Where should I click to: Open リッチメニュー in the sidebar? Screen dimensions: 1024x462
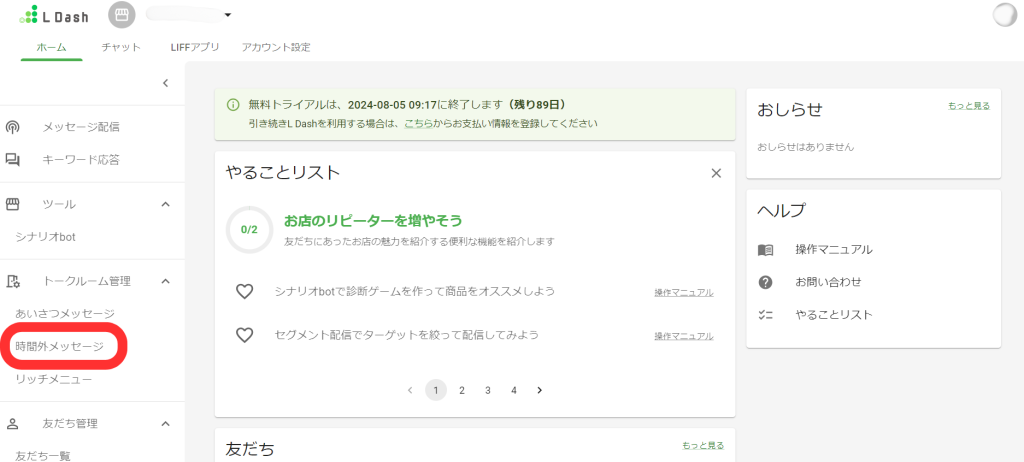[x=54, y=379]
